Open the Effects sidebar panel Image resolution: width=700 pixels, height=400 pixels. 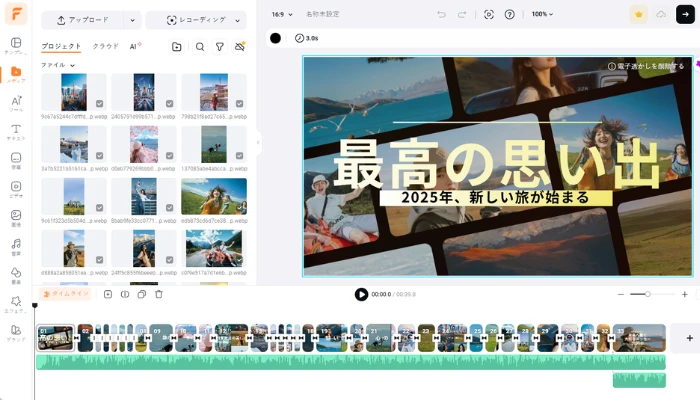coord(16,304)
